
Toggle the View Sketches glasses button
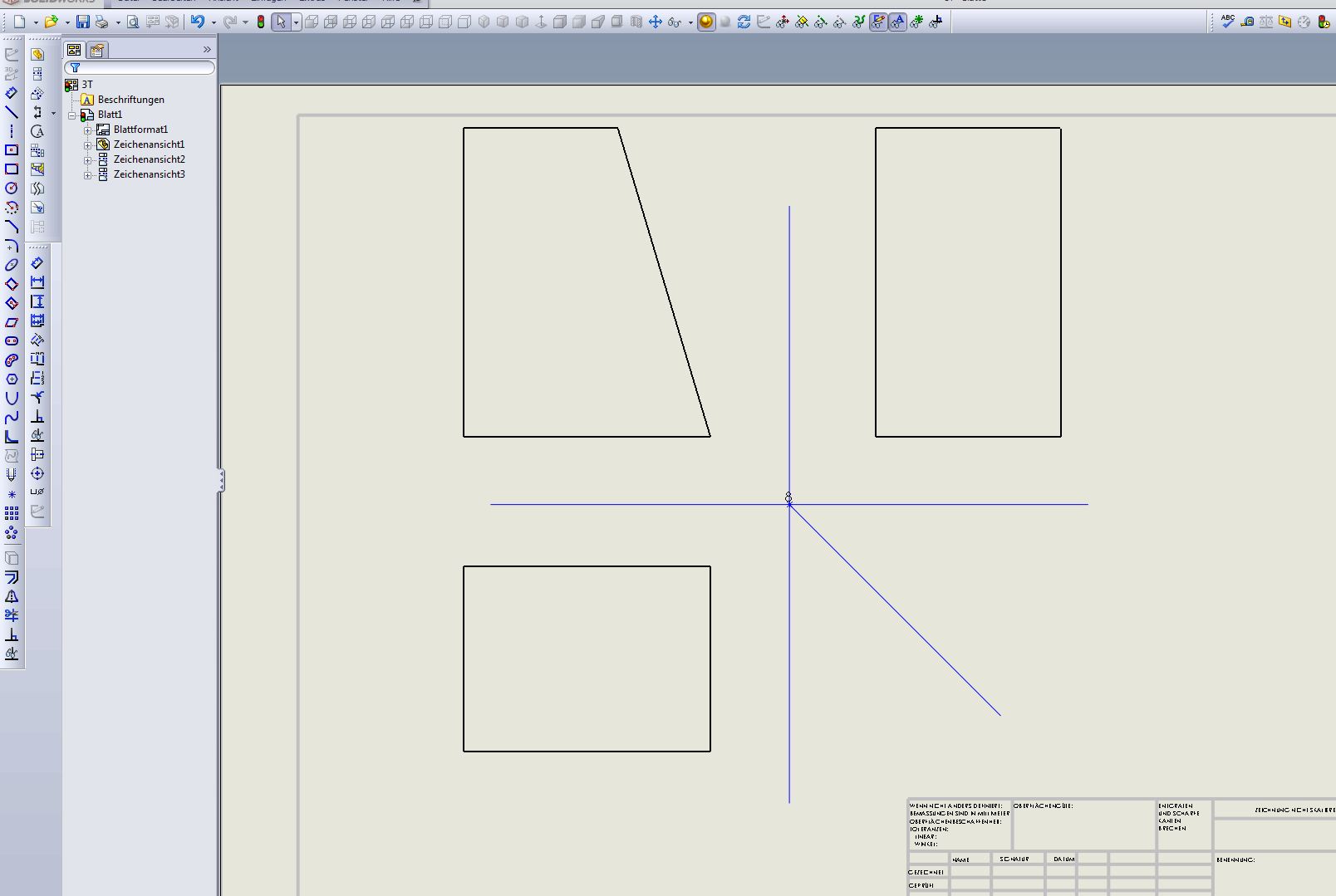click(x=878, y=22)
